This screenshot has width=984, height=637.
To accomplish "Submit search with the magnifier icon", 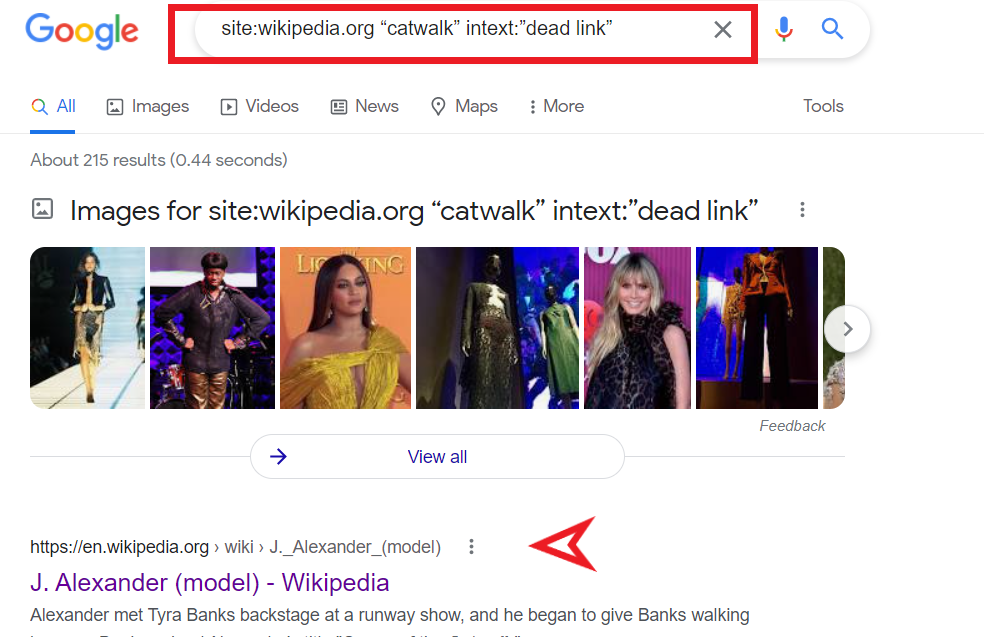I will click(832, 29).
